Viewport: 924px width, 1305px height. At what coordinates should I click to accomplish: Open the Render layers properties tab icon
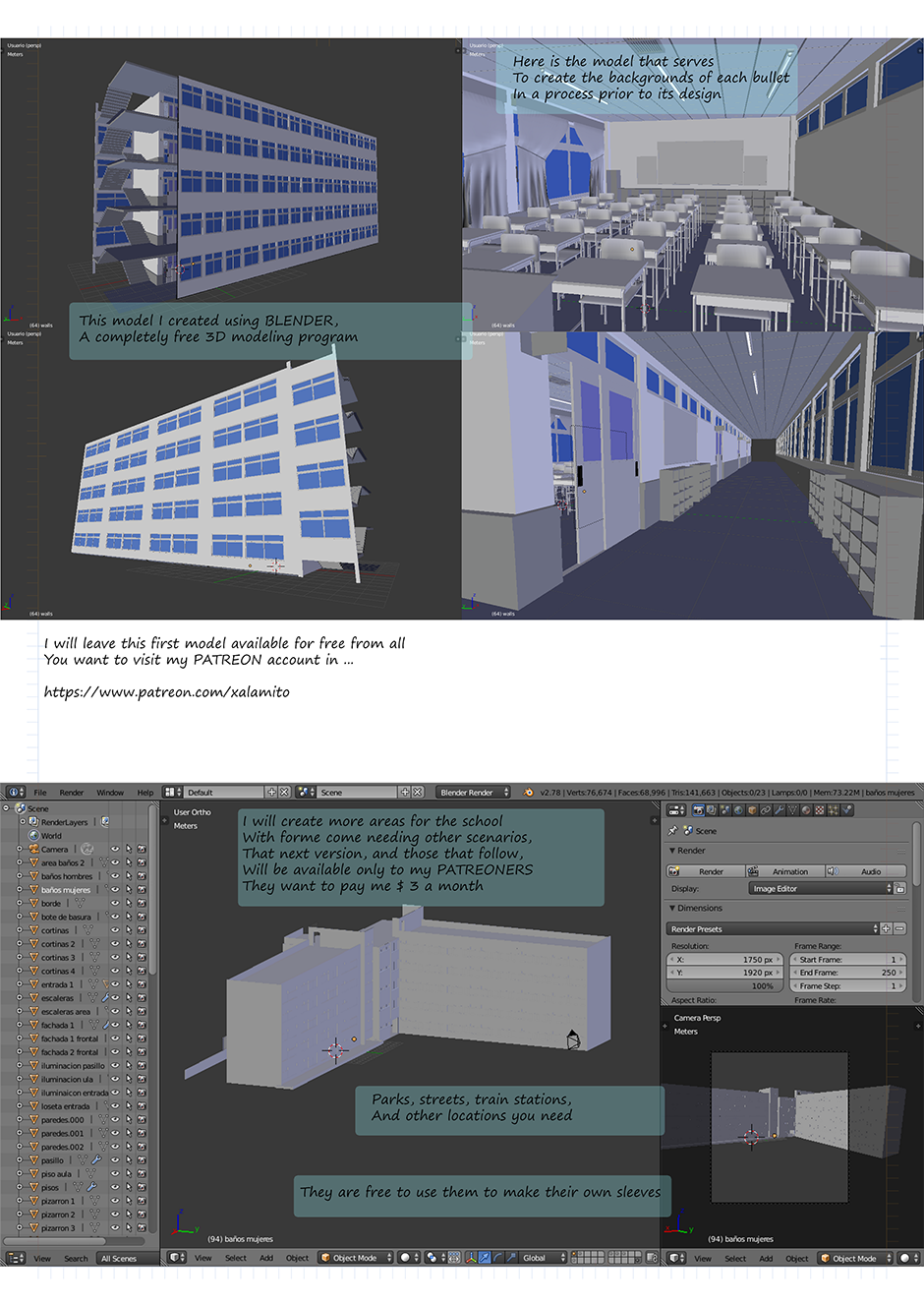(x=711, y=810)
